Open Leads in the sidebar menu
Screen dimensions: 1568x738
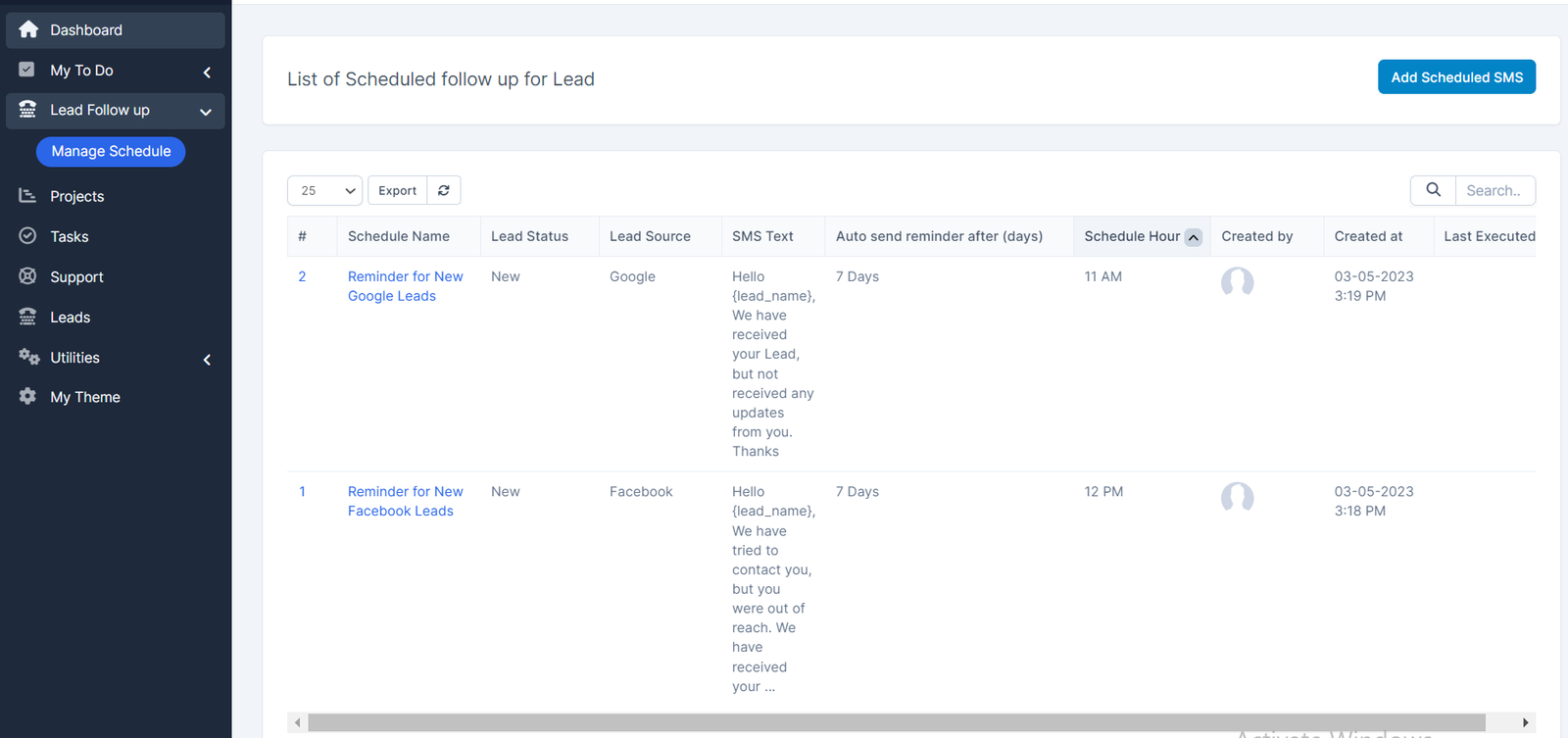[x=70, y=318]
